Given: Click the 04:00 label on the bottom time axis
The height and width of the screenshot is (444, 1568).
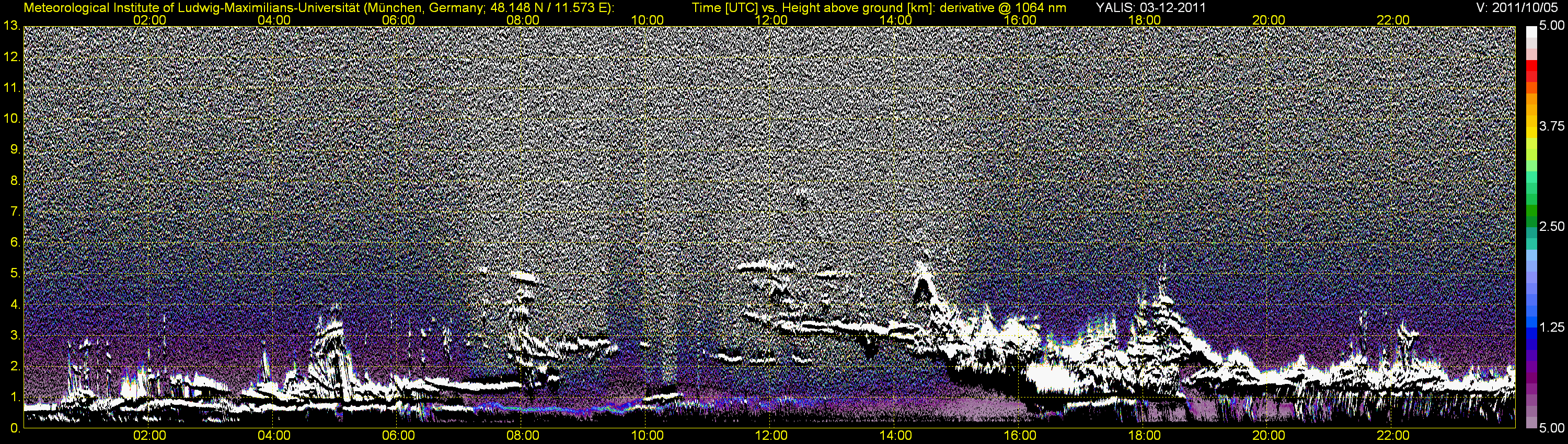Looking at the screenshot, I should point(274,436).
